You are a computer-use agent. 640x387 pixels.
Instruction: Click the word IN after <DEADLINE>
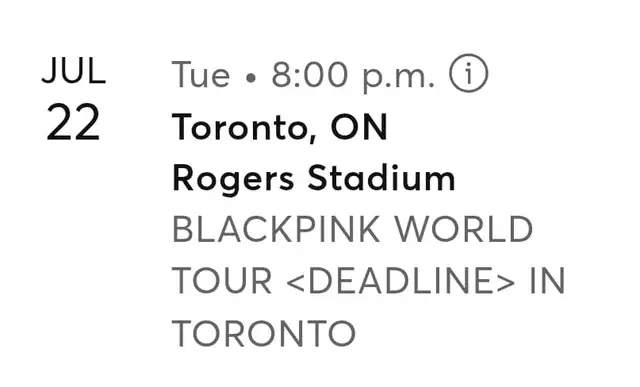(x=547, y=280)
